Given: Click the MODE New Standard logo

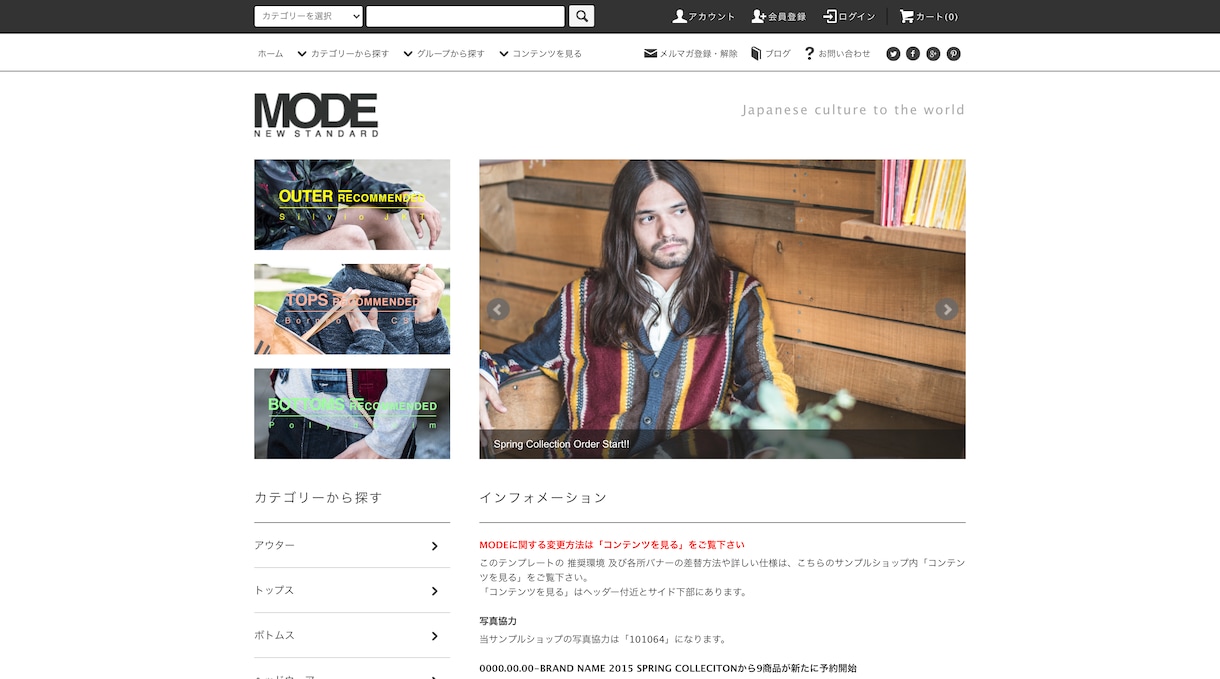Looking at the screenshot, I should click(x=316, y=115).
